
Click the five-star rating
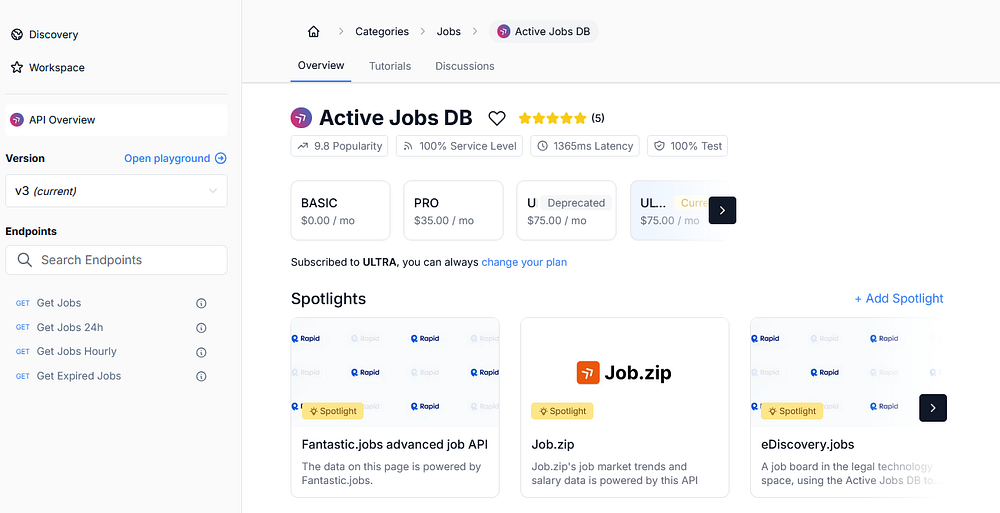[x=552, y=118]
